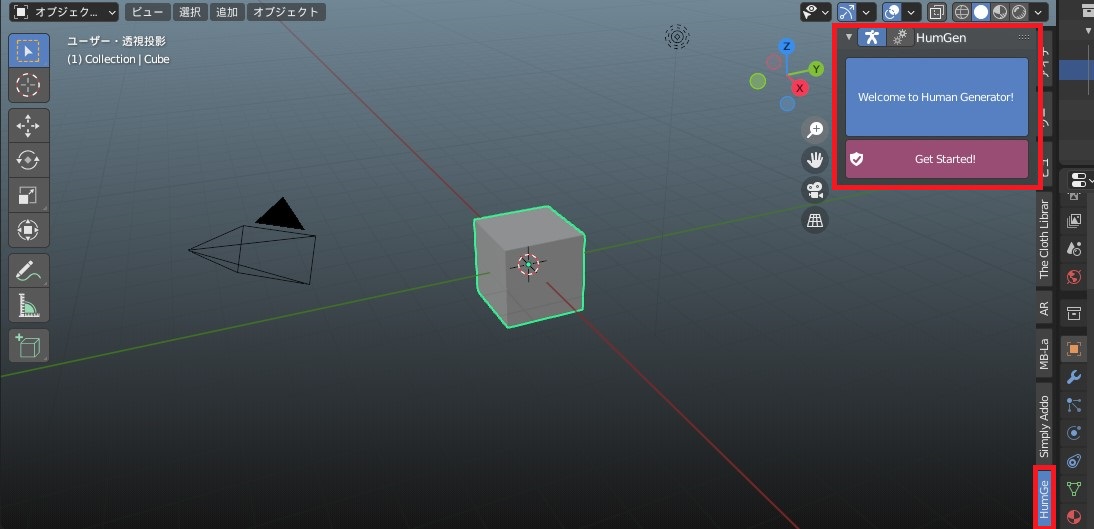The image size is (1094, 529).
Task: Open object selectability and visibility eye dropdown
Action: tap(816, 12)
